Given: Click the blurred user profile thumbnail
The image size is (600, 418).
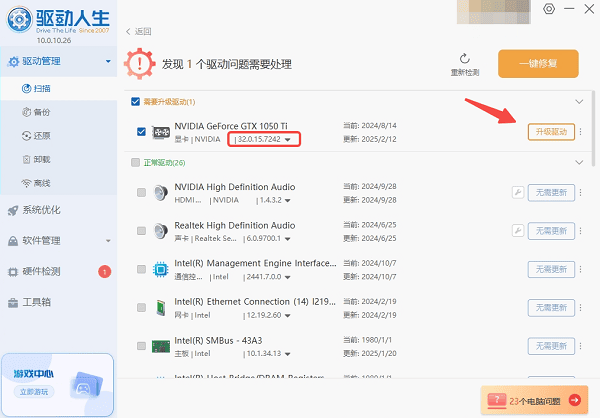Looking at the screenshot, I should click(x=494, y=11).
